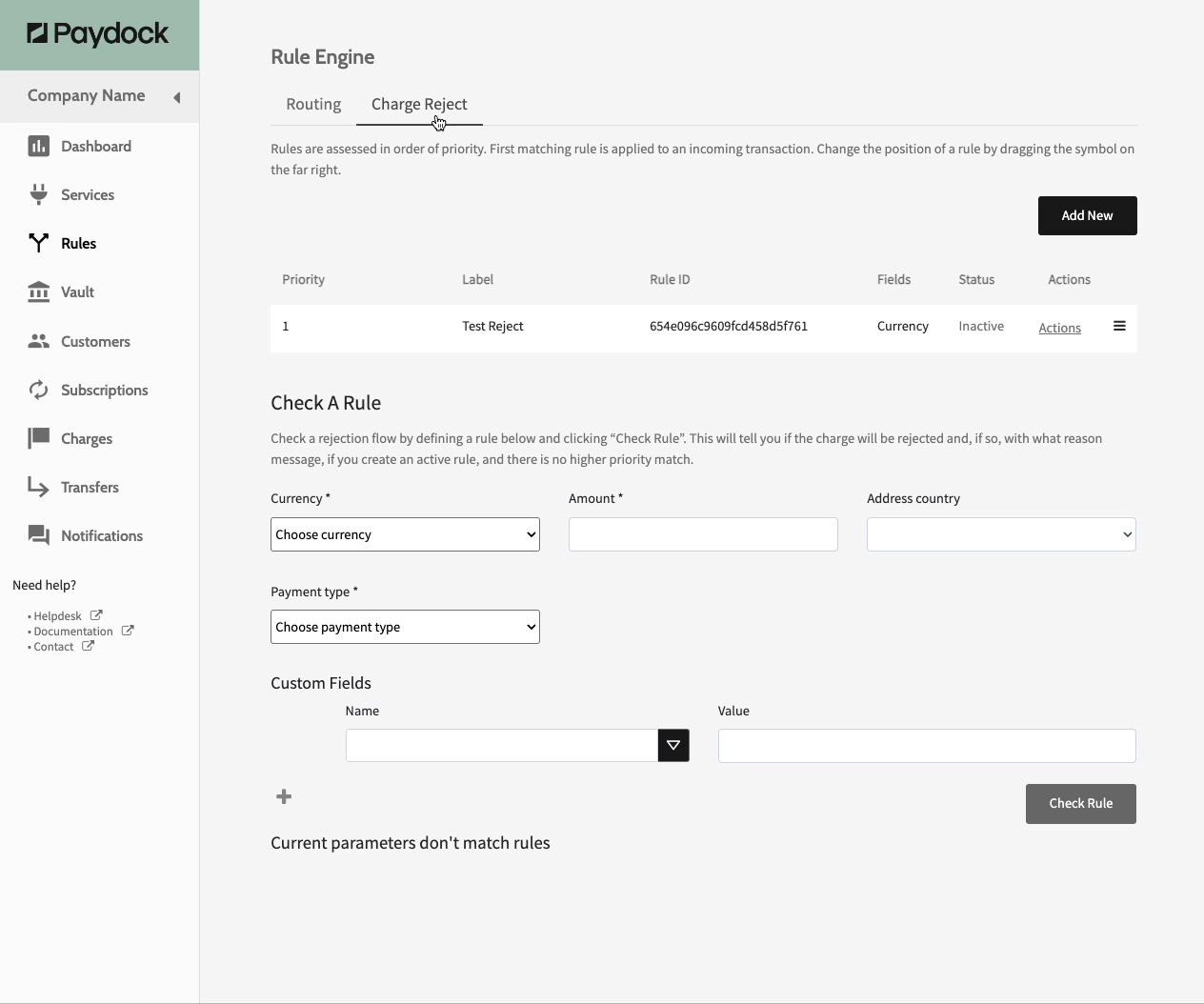Viewport: 1204px width, 1004px height.
Task: Open the Address country dropdown
Action: (x=1000, y=534)
